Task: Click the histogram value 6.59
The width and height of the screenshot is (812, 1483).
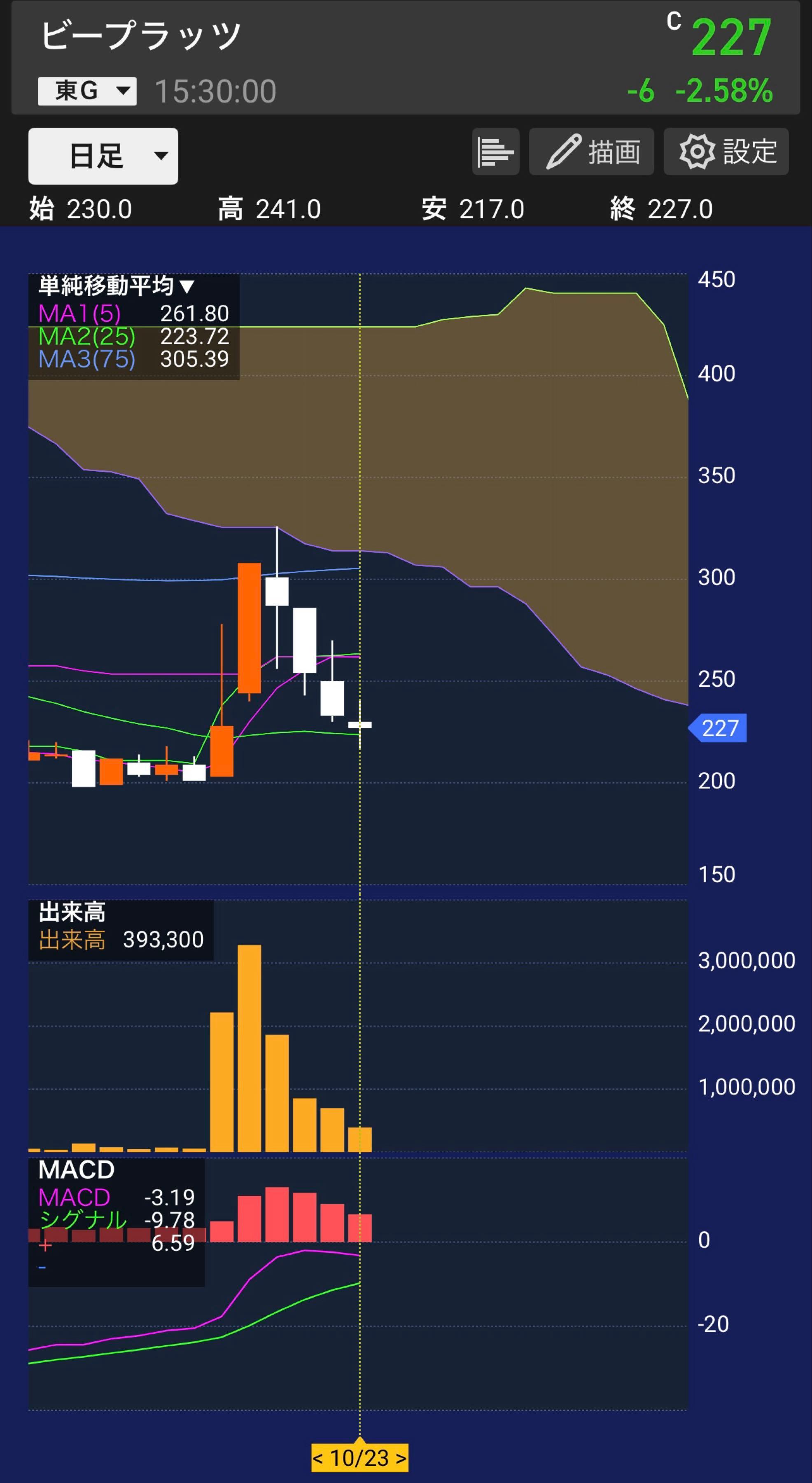Action: click(173, 1243)
